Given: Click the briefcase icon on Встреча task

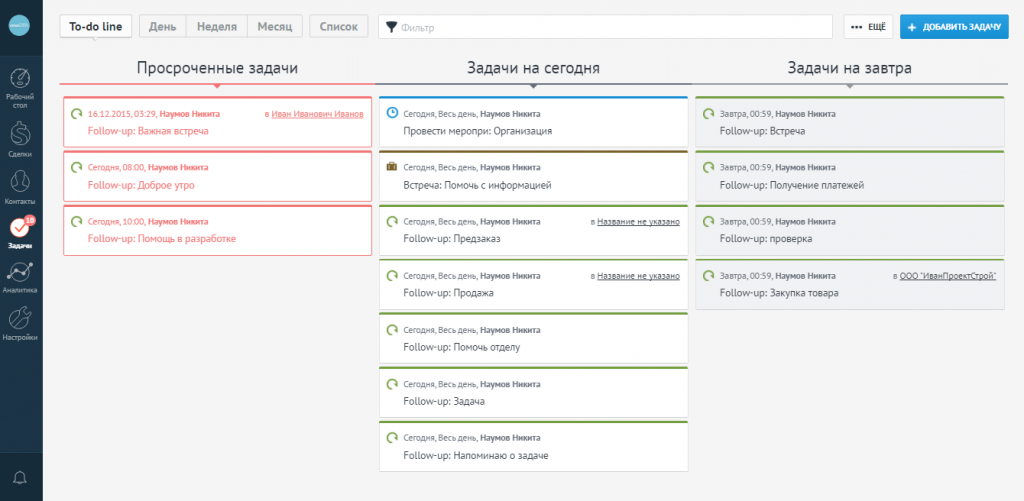Looking at the screenshot, I should (x=392, y=167).
